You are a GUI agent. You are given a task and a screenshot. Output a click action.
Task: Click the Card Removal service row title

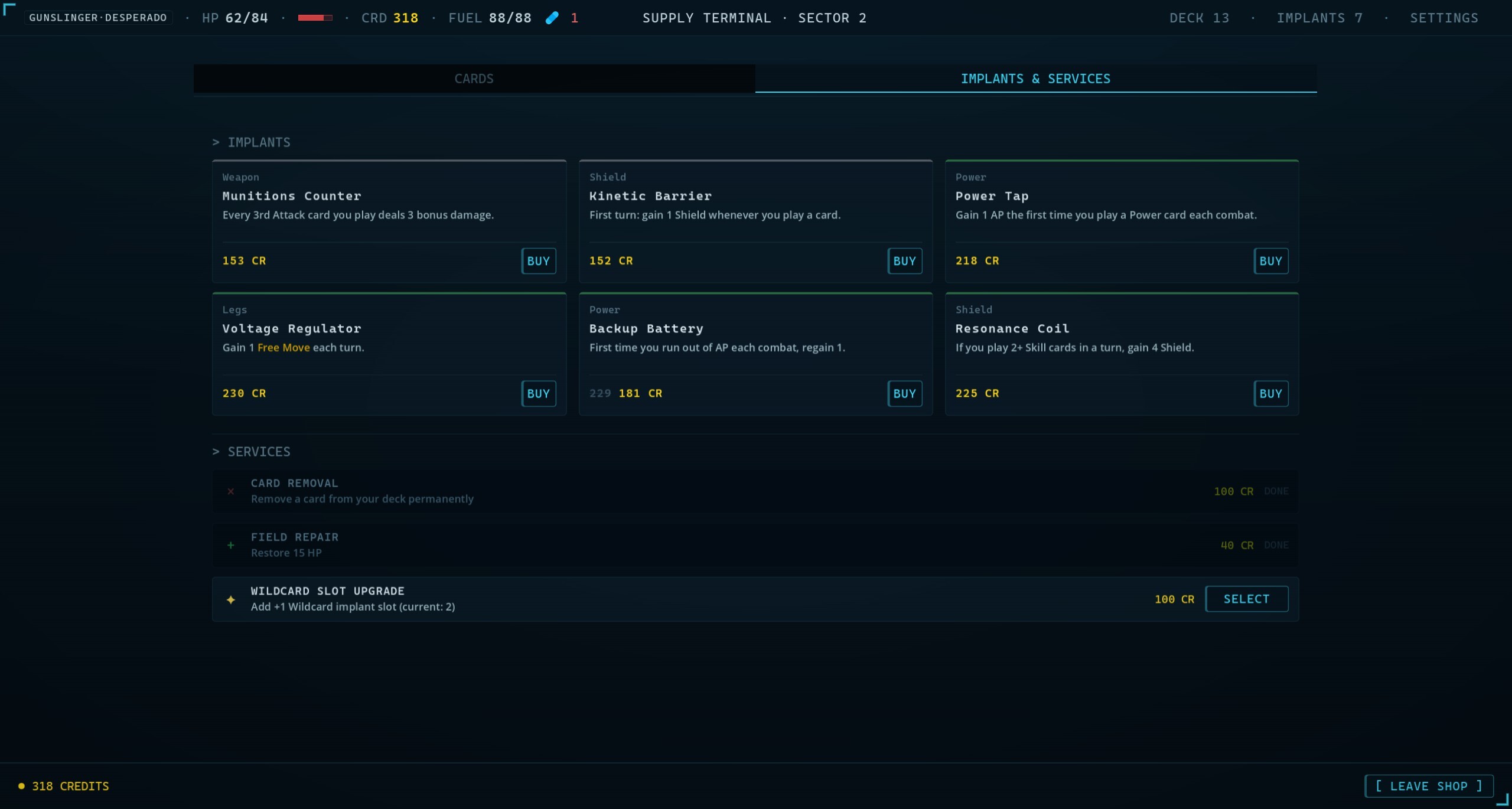pos(294,483)
